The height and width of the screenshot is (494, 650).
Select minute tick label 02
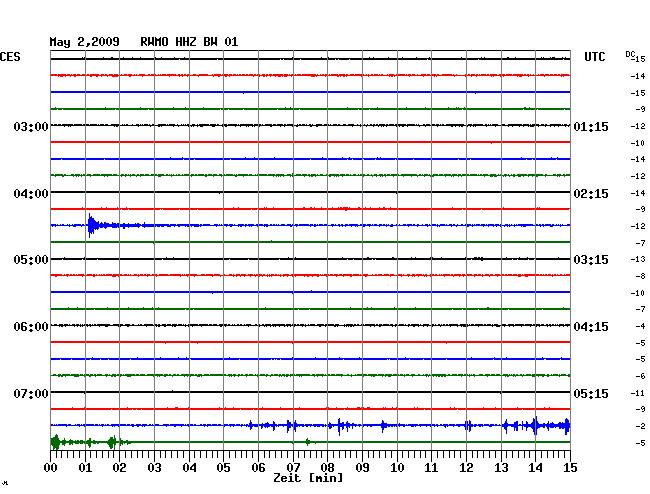119,468
